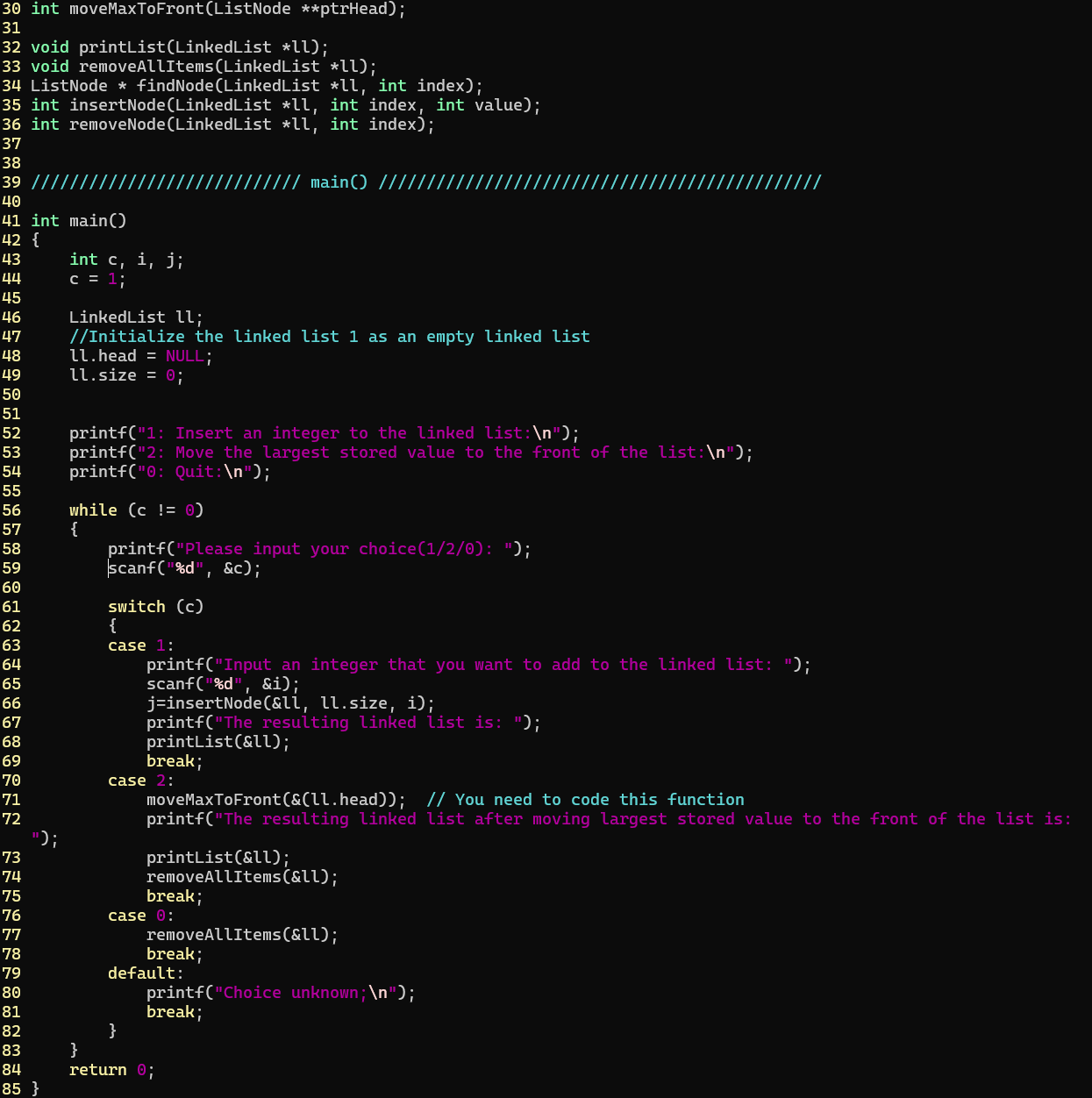Click the 'switch (c)' statement
1092x1098 pixels.
[x=156, y=607]
